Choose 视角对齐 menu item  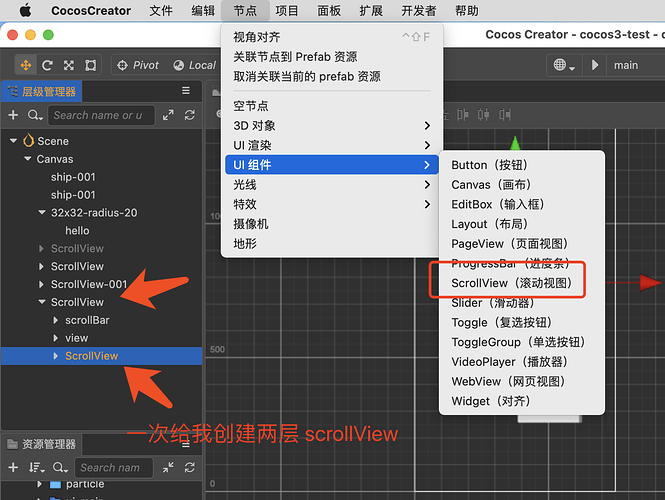click(x=332, y=37)
